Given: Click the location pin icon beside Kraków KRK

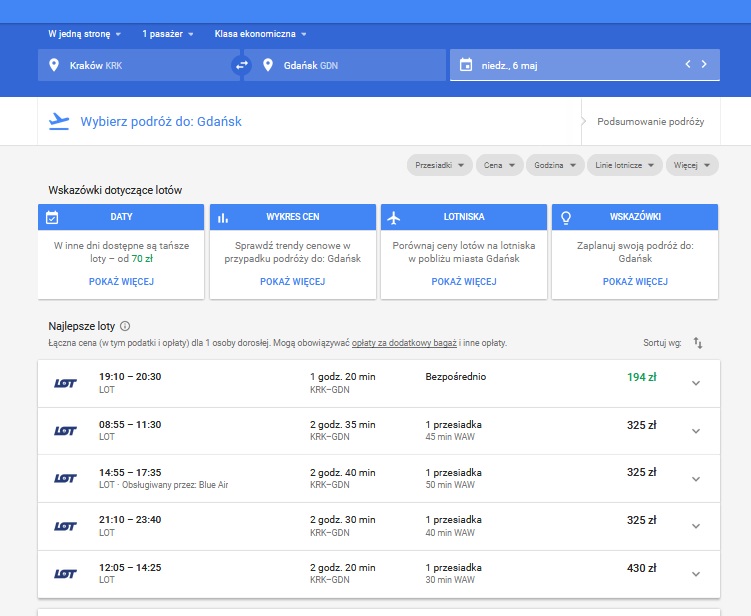Looking at the screenshot, I should (54, 65).
